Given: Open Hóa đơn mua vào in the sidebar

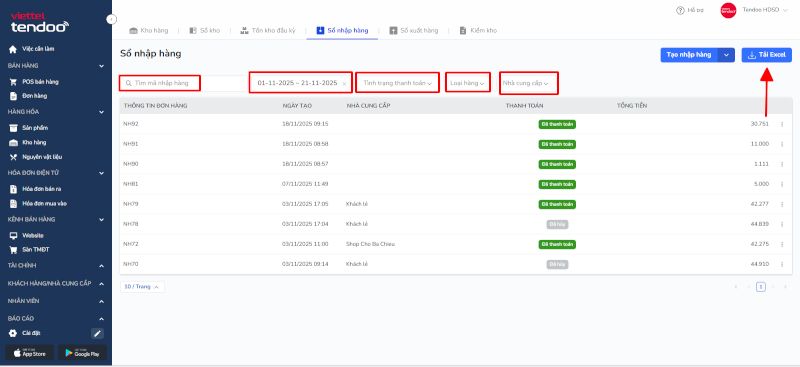Looking at the screenshot, I should pos(44,203).
